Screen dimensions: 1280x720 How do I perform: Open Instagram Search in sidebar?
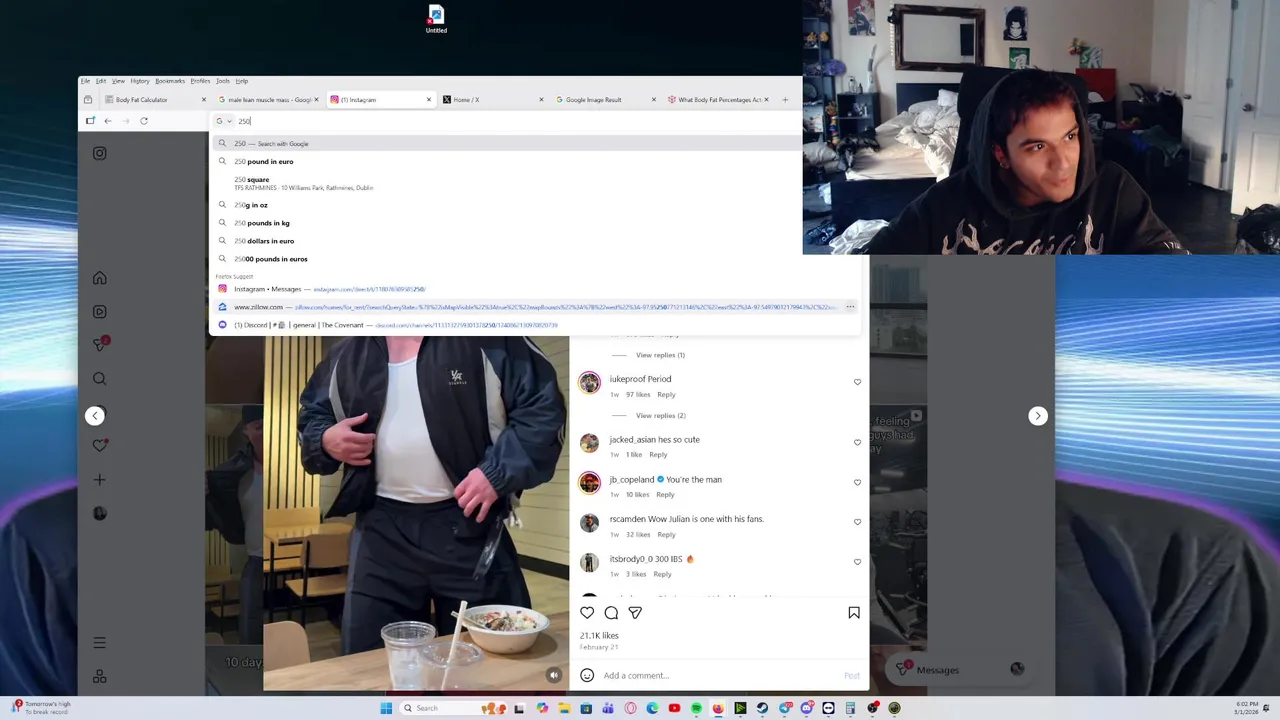tap(99, 378)
